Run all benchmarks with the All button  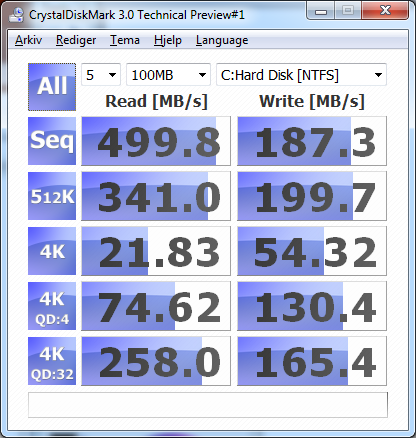(52, 87)
